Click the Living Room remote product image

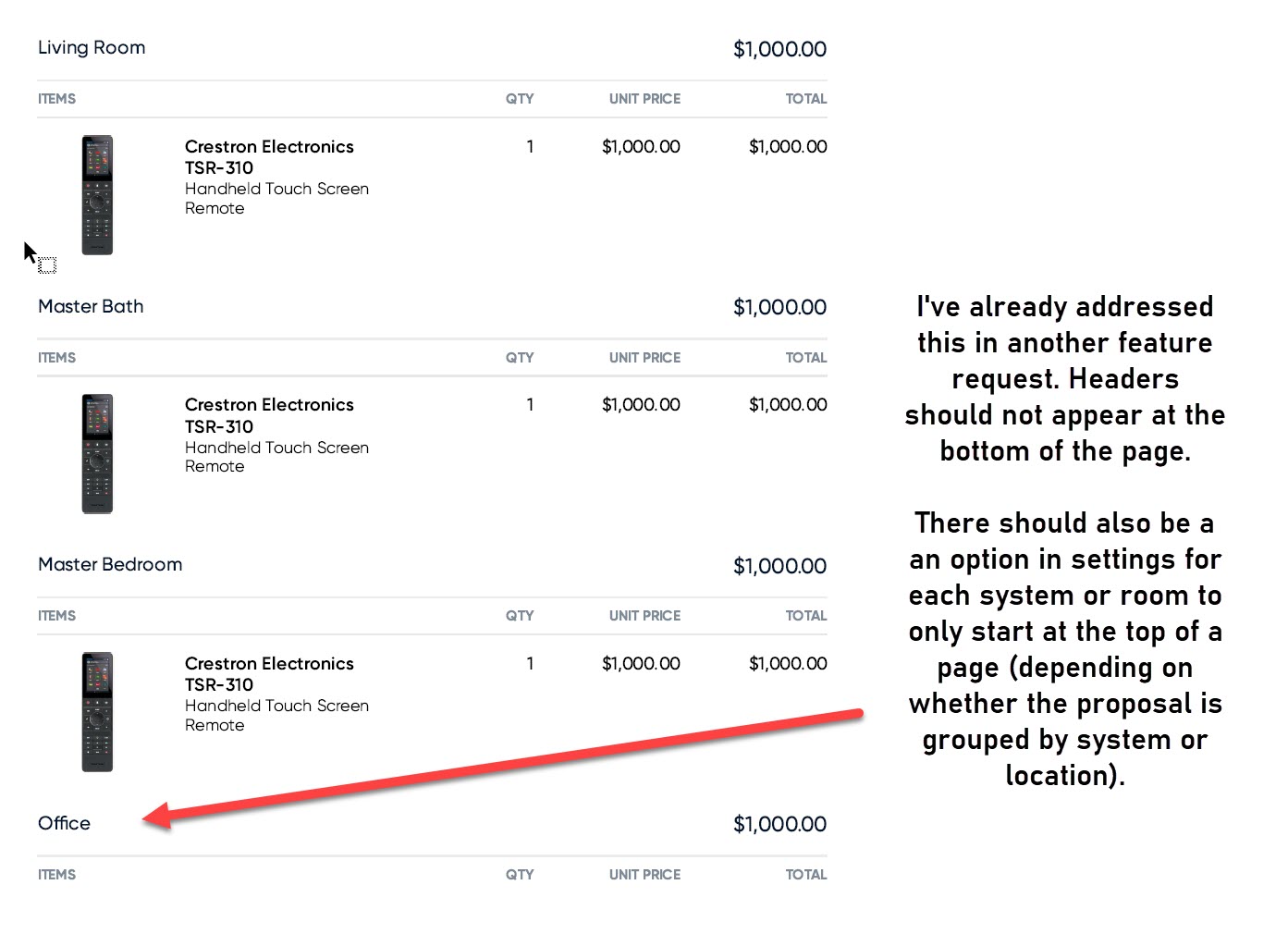pos(97,195)
